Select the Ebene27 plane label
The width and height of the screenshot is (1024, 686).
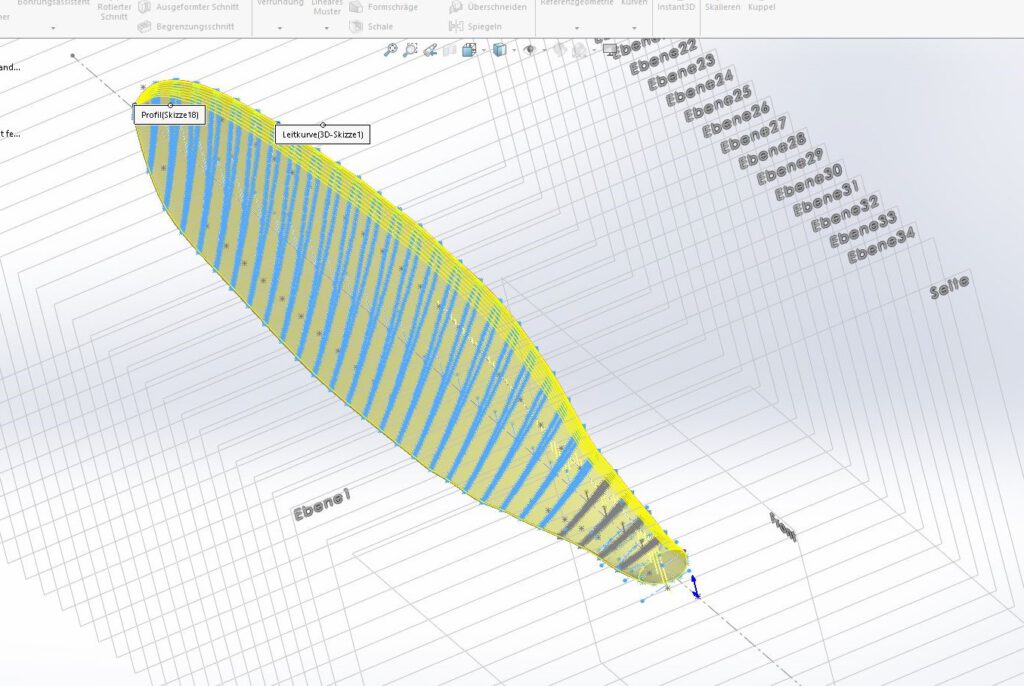point(754,135)
